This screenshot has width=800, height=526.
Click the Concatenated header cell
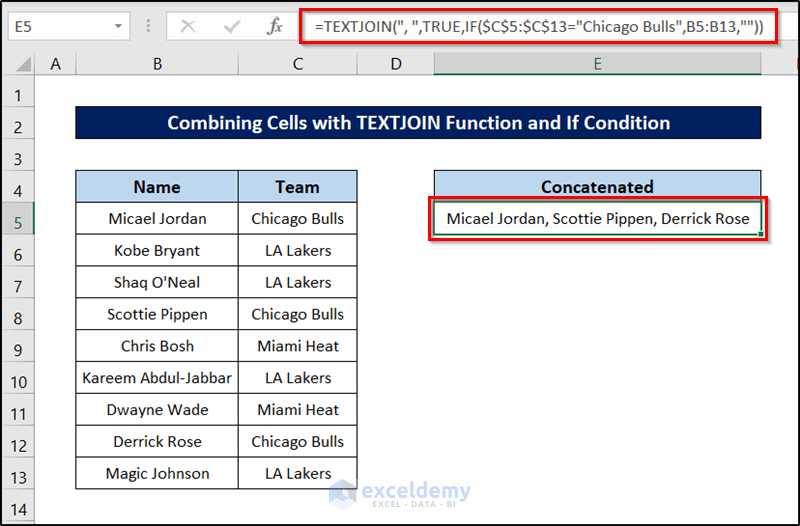(597, 186)
